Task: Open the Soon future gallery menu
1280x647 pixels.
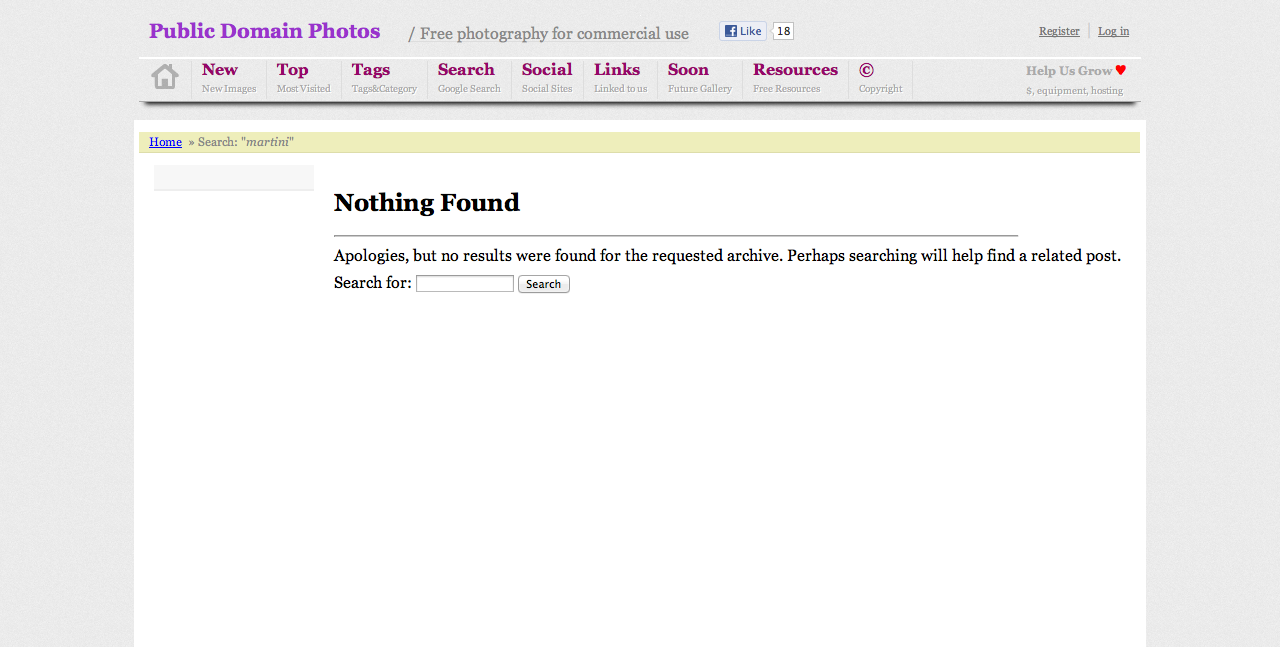Action: pyautogui.click(x=700, y=78)
